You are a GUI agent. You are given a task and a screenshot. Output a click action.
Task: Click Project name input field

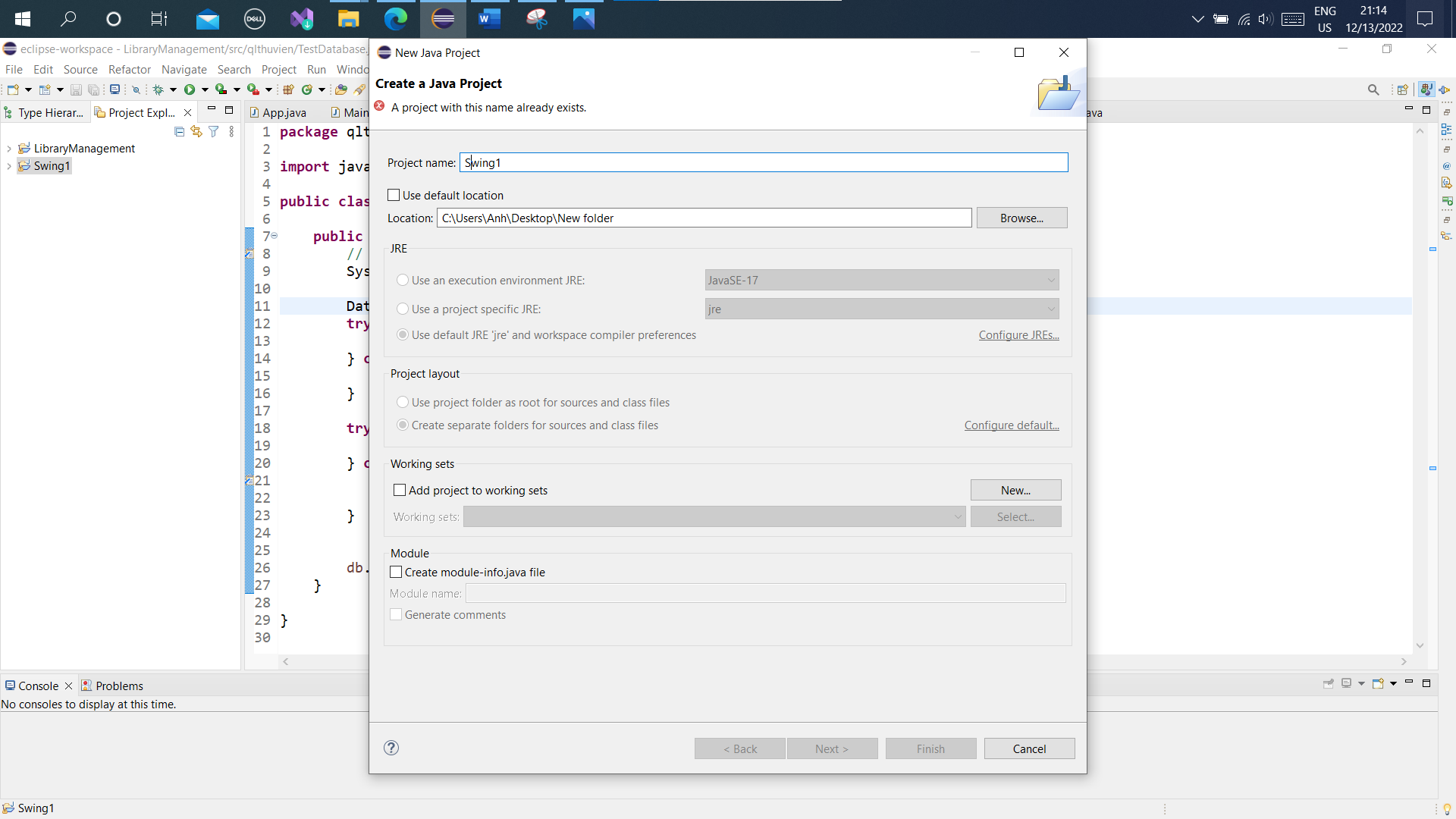[x=763, y=163]
